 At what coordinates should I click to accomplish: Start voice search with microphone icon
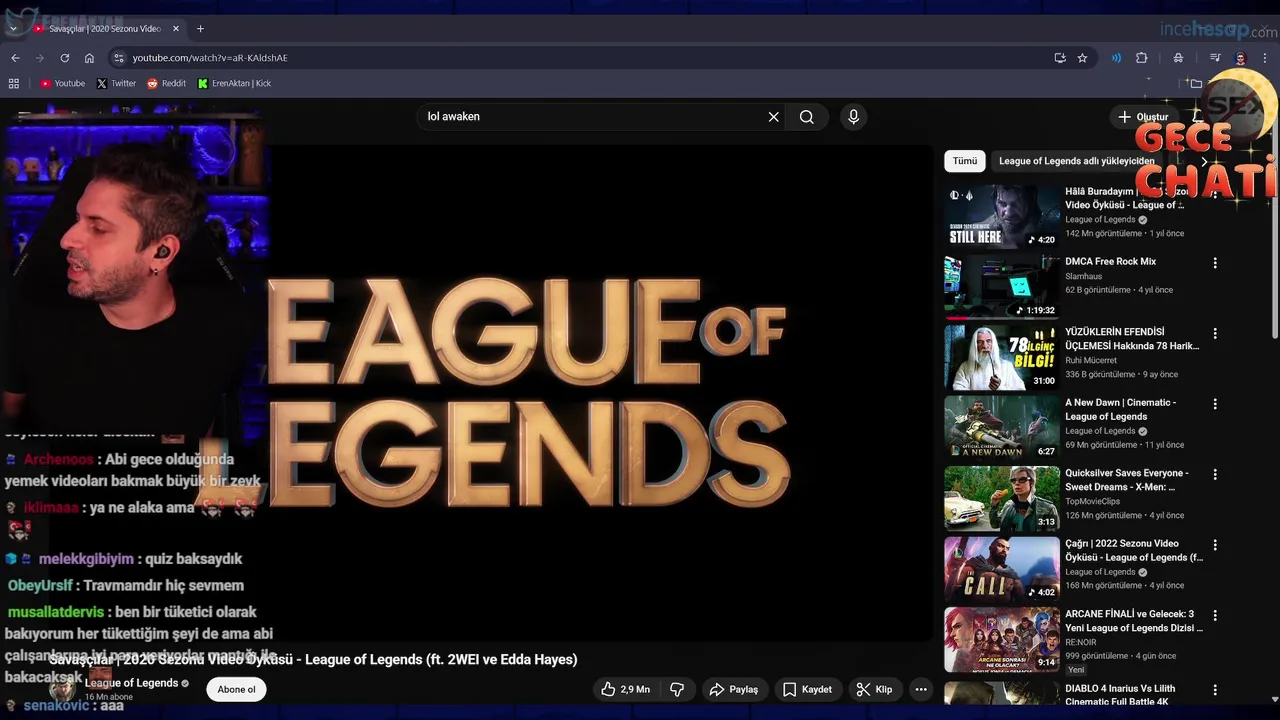coord(853,117)
